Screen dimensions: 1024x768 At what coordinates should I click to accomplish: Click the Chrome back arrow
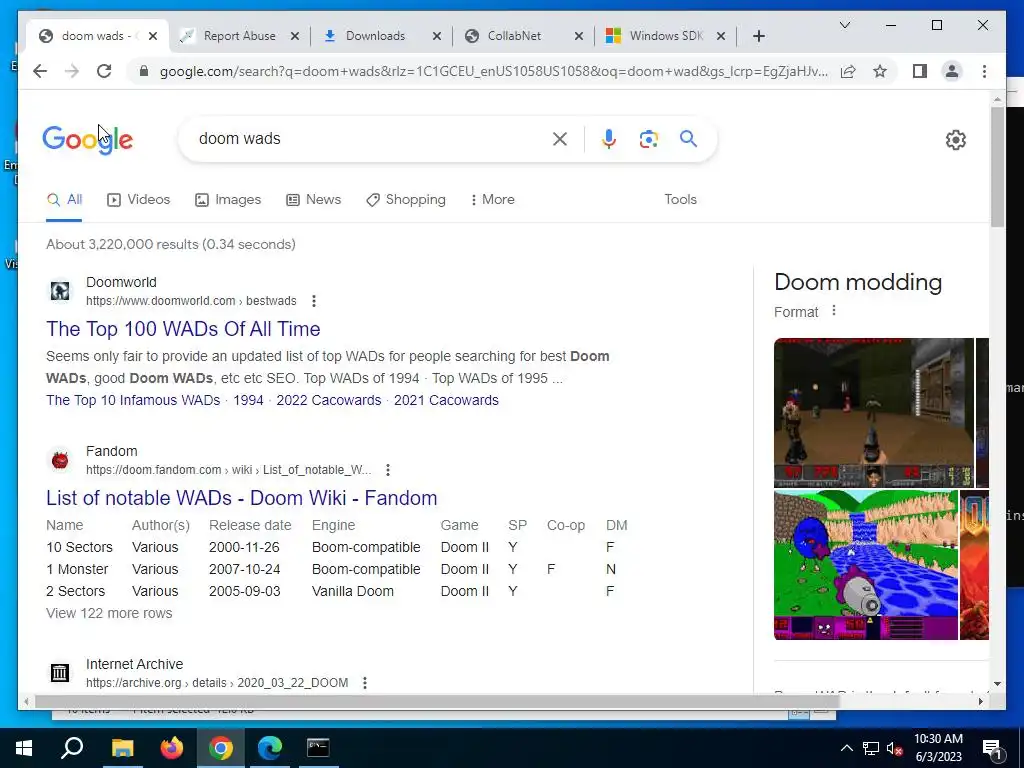(x=40, y=71)
